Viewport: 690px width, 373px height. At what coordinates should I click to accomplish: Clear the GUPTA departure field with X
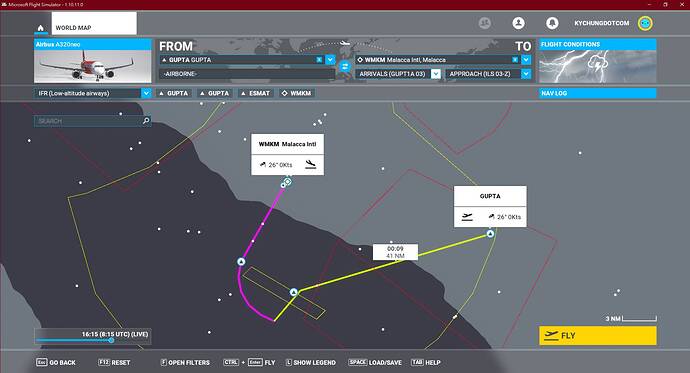point(319,59)
